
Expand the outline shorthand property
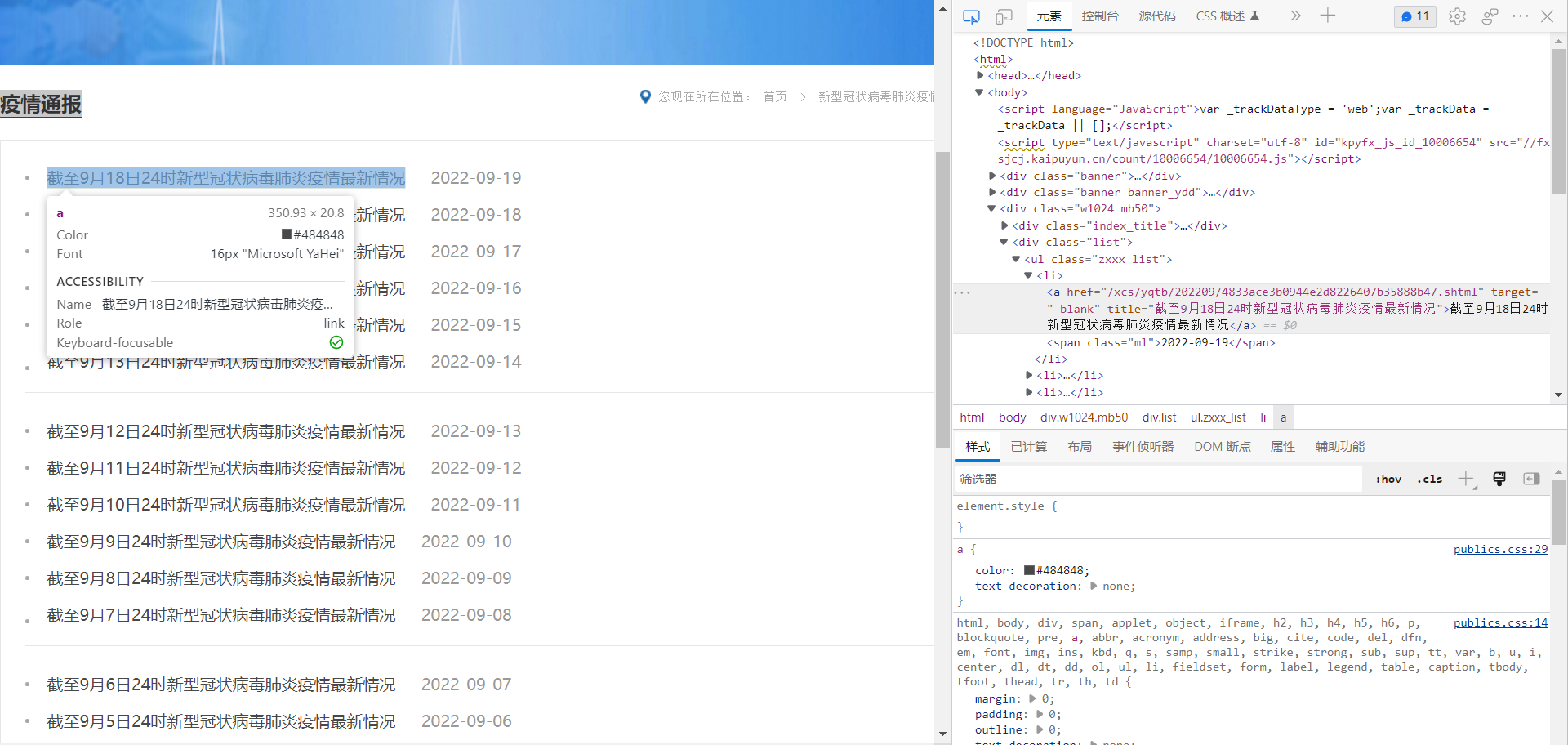tap(1040, 729)
